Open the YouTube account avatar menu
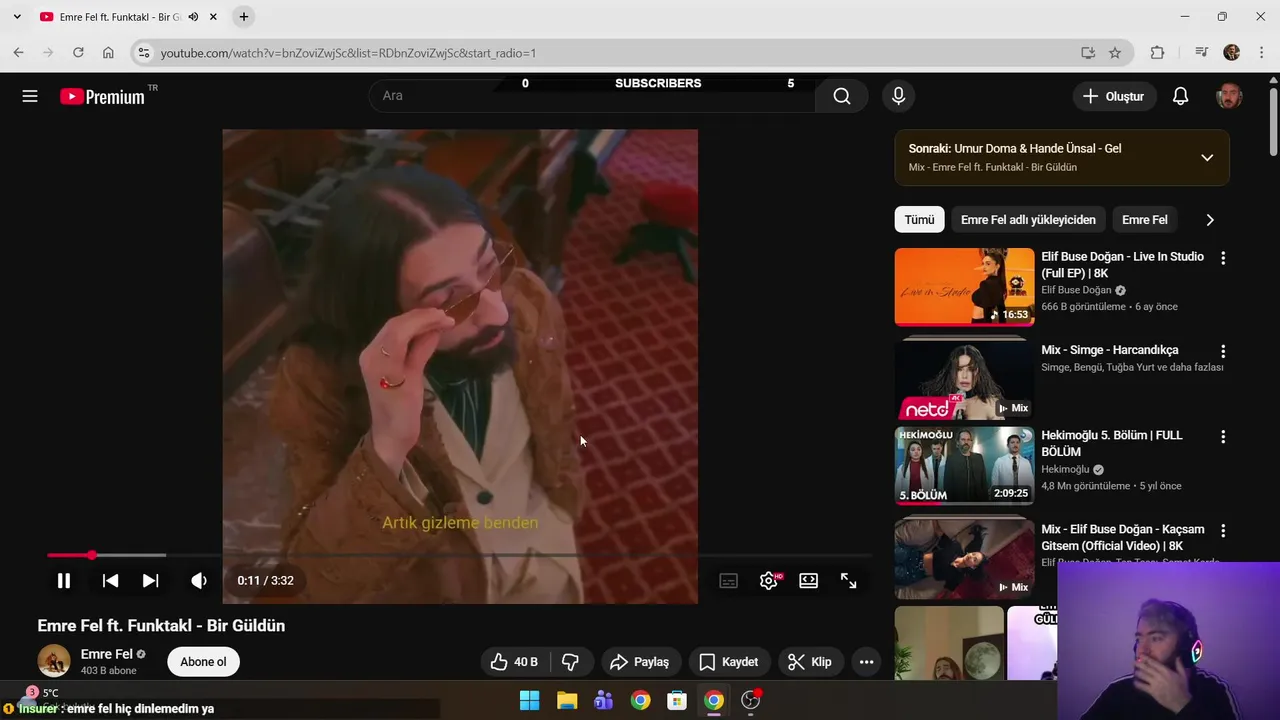The height and width of the screenshot is (720, 1280). (1229, 96)
